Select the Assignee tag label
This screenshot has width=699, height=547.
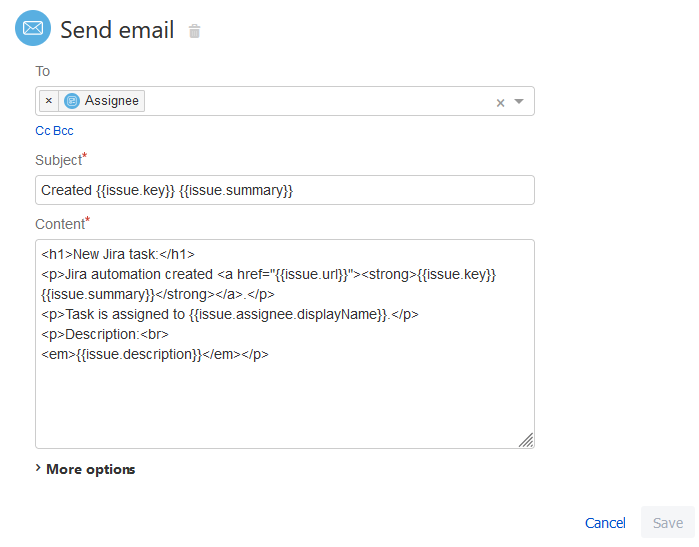[112, 101]
